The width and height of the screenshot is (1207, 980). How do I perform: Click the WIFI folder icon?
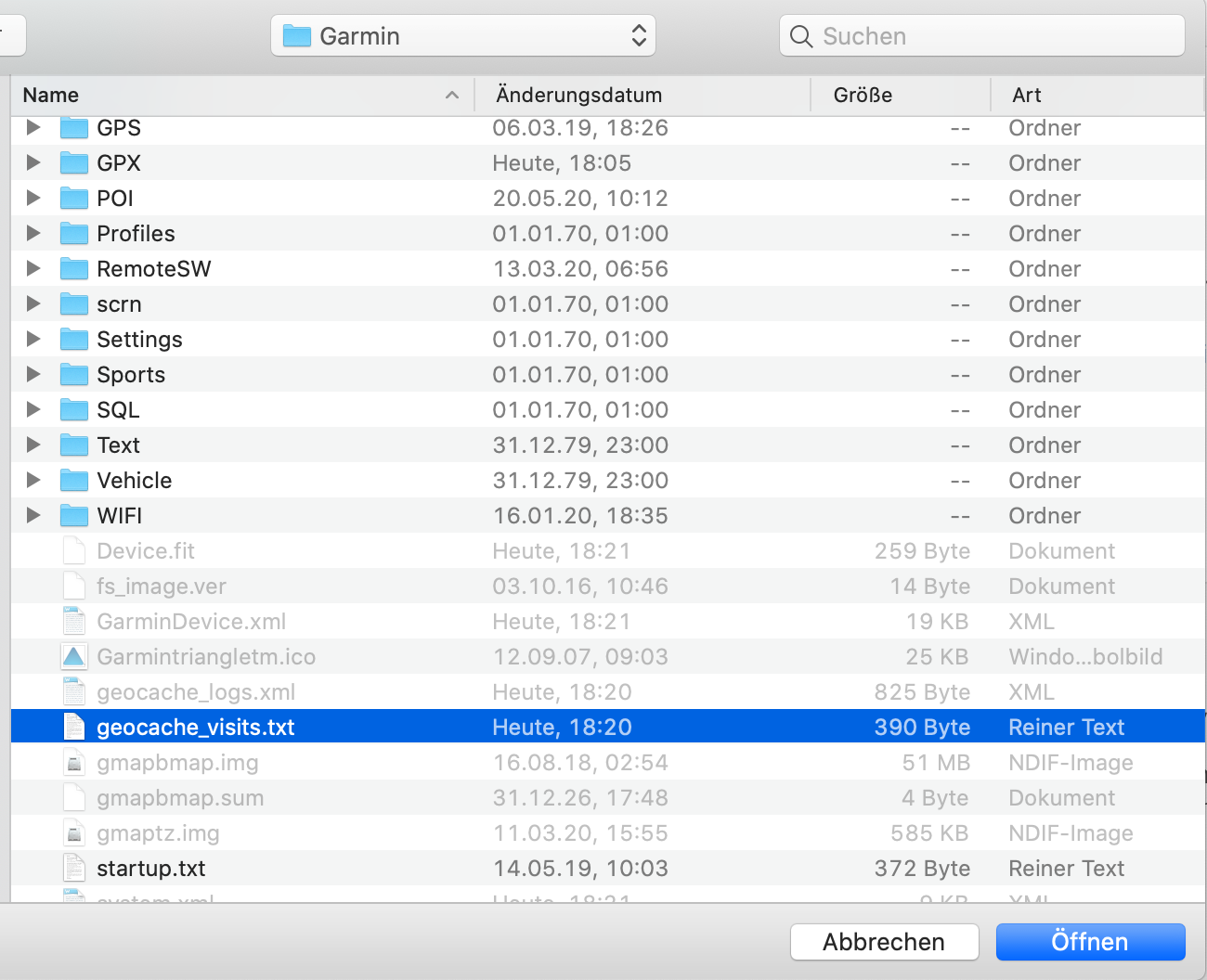point(74,515)
